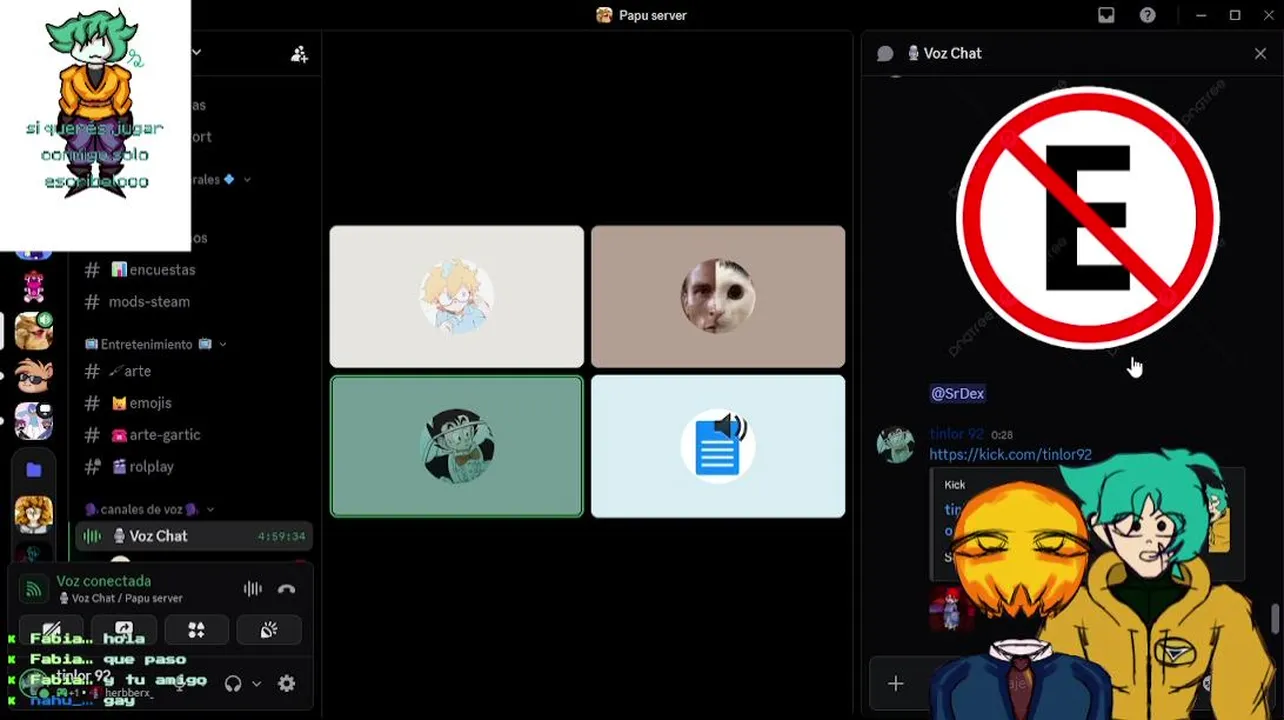1284x720 pixels.
Task: Toggle noise suppression waveform icon
Action: tap(252, 589)
